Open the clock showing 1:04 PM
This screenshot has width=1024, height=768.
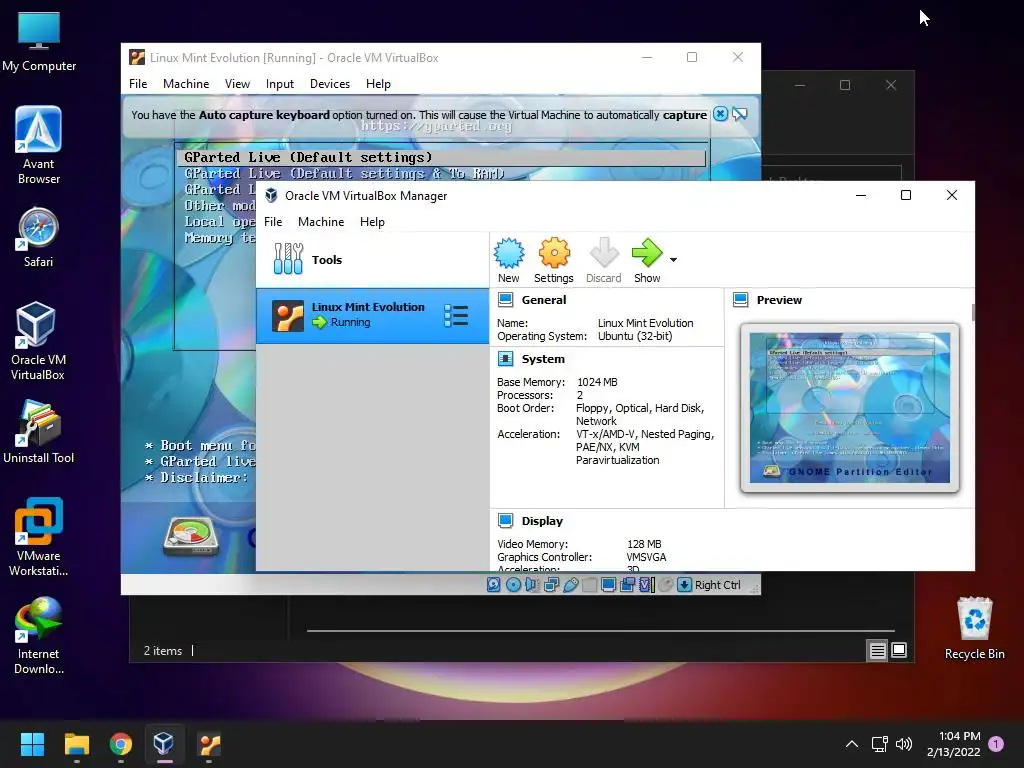953,744
